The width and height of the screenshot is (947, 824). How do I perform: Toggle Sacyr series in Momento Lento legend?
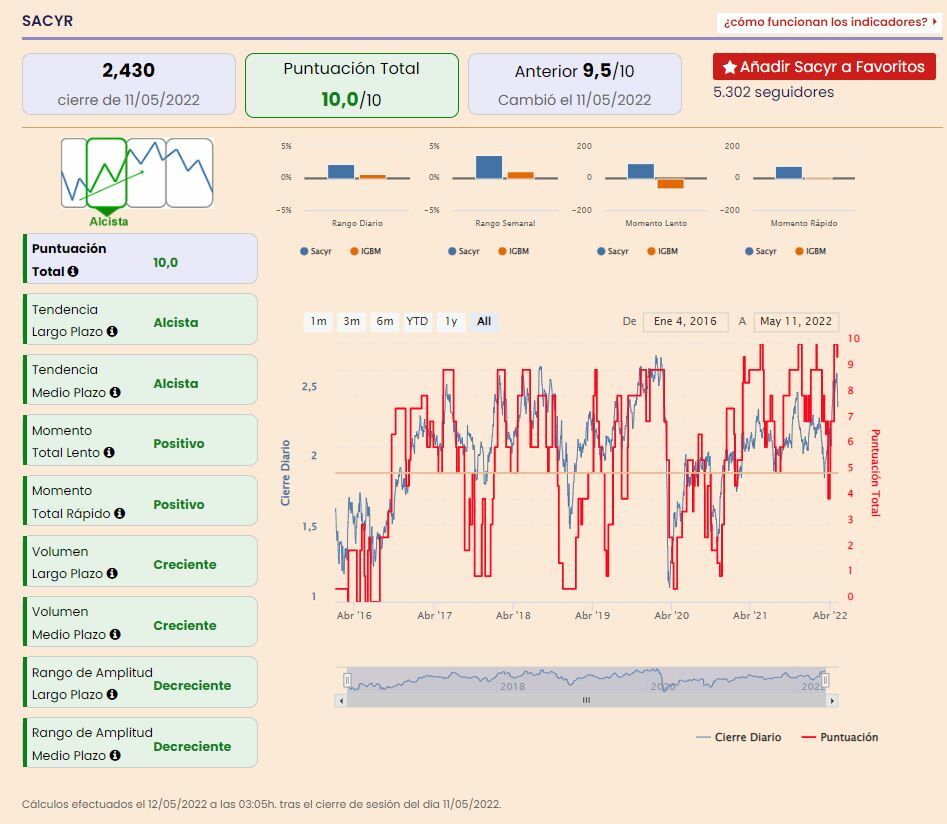tap(613, 251)
